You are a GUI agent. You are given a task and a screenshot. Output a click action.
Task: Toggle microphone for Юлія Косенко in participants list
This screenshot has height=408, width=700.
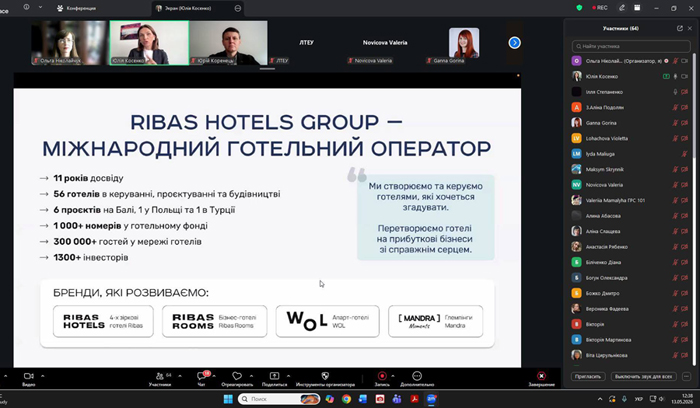(675, 76)
